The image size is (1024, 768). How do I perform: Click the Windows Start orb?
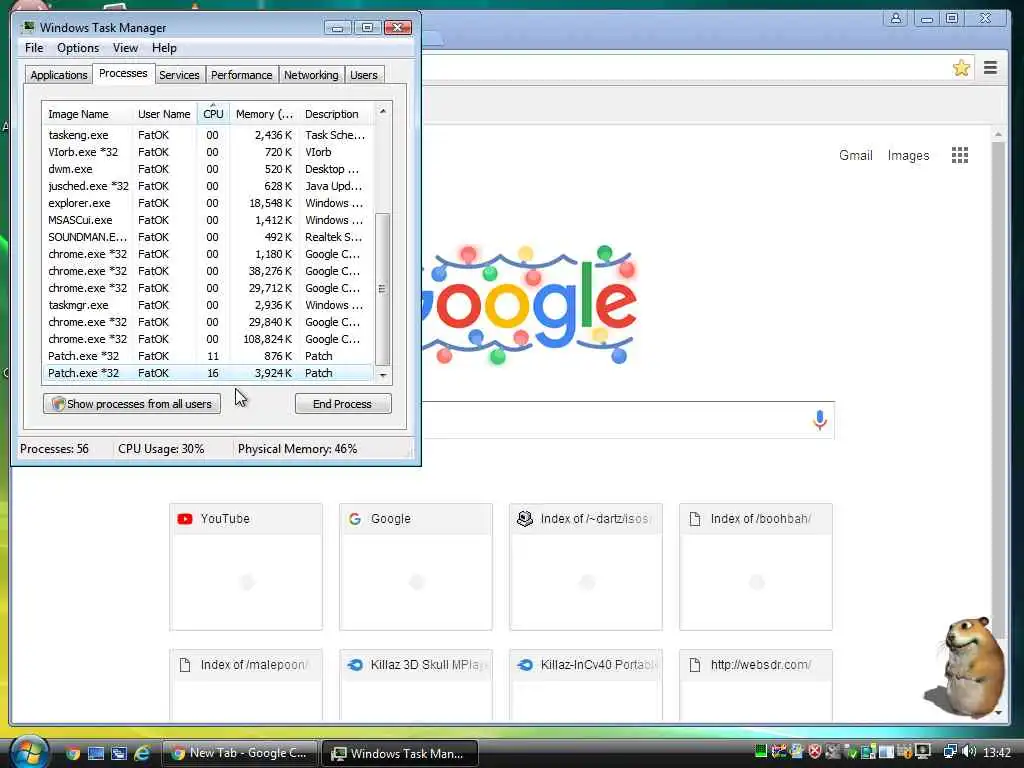(x=28, y=752)
